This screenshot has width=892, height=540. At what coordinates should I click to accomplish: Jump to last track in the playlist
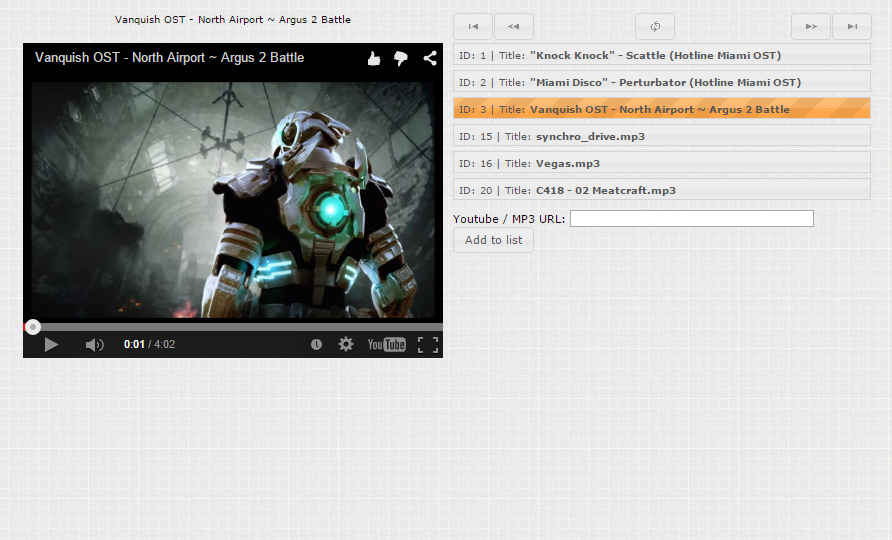(x=852, y=26)
